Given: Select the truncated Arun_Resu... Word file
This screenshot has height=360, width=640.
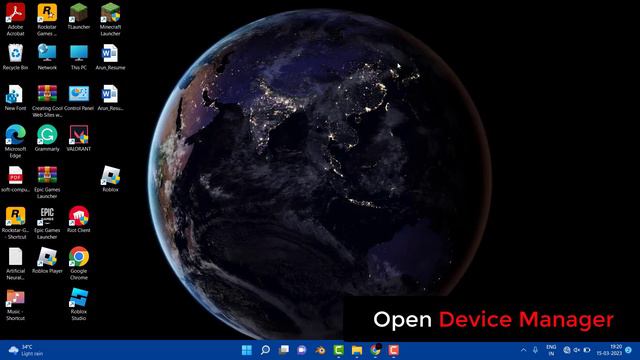Looking at the screenshot, I should [x=110, y=98].
